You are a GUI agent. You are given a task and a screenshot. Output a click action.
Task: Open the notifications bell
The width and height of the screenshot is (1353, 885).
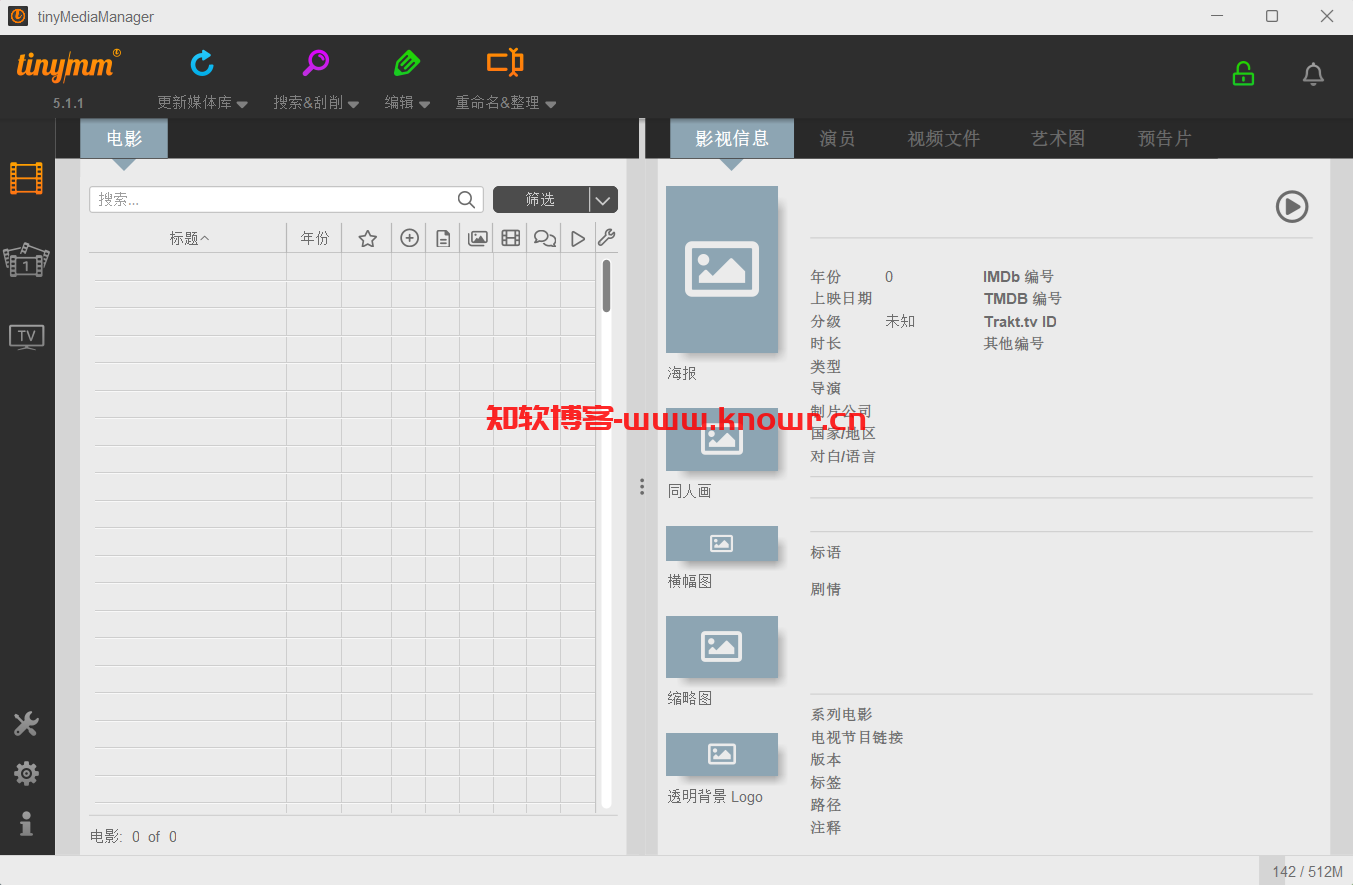pyautogui.click(x=1313, y=74)
